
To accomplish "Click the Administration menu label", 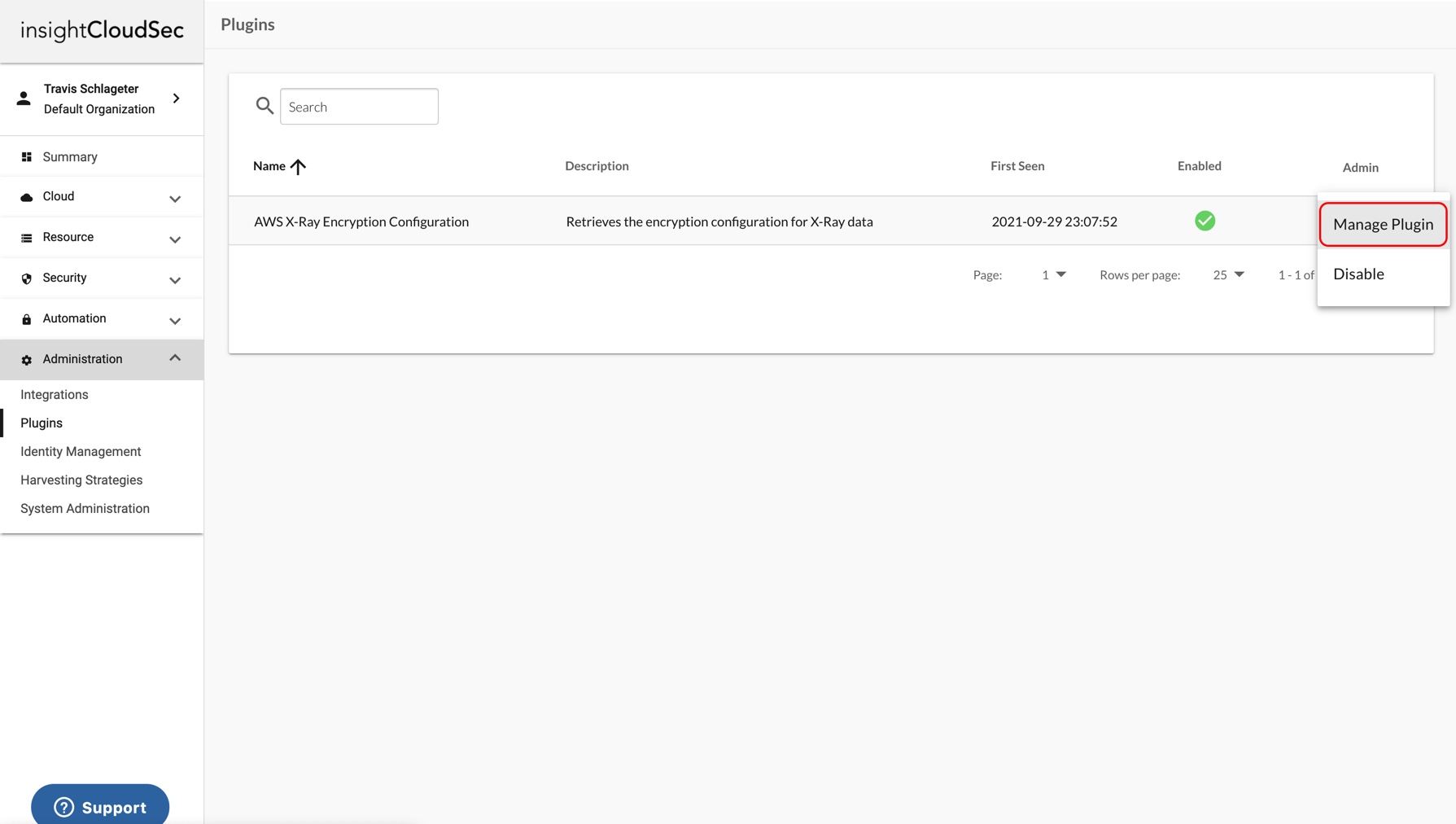I will (82, 359).
